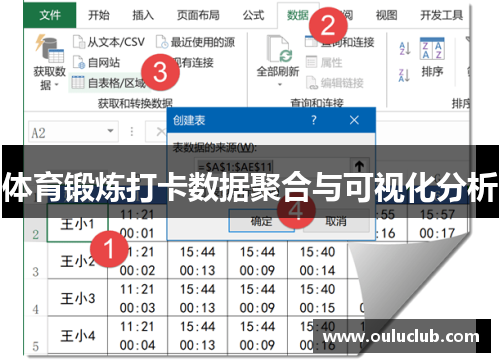Open the 排序 sort dialog icon

pos(432,49)
